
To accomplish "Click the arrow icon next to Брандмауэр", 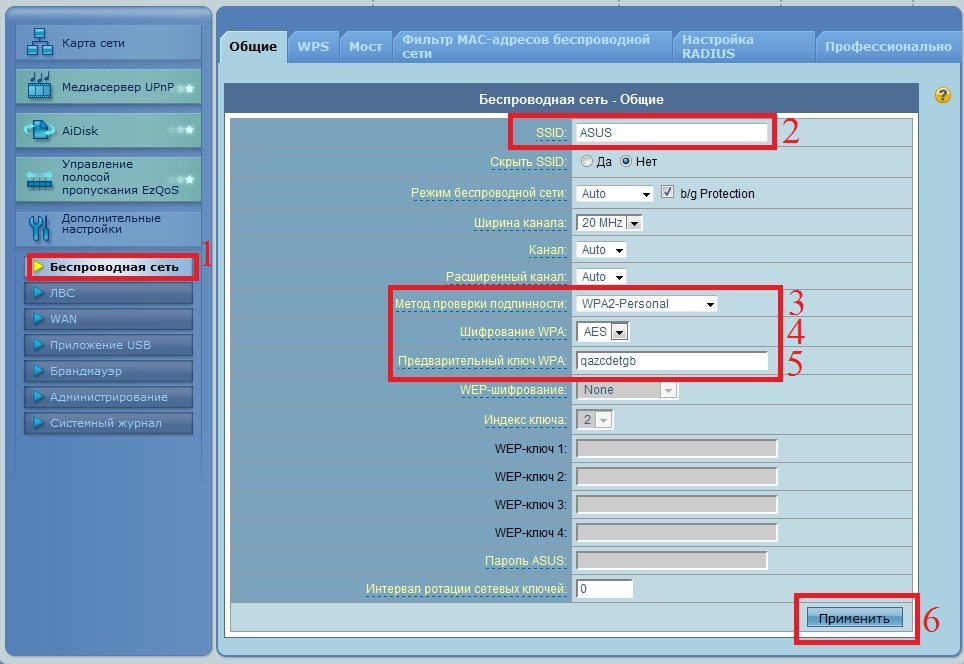I will click(x=38, y=371).
